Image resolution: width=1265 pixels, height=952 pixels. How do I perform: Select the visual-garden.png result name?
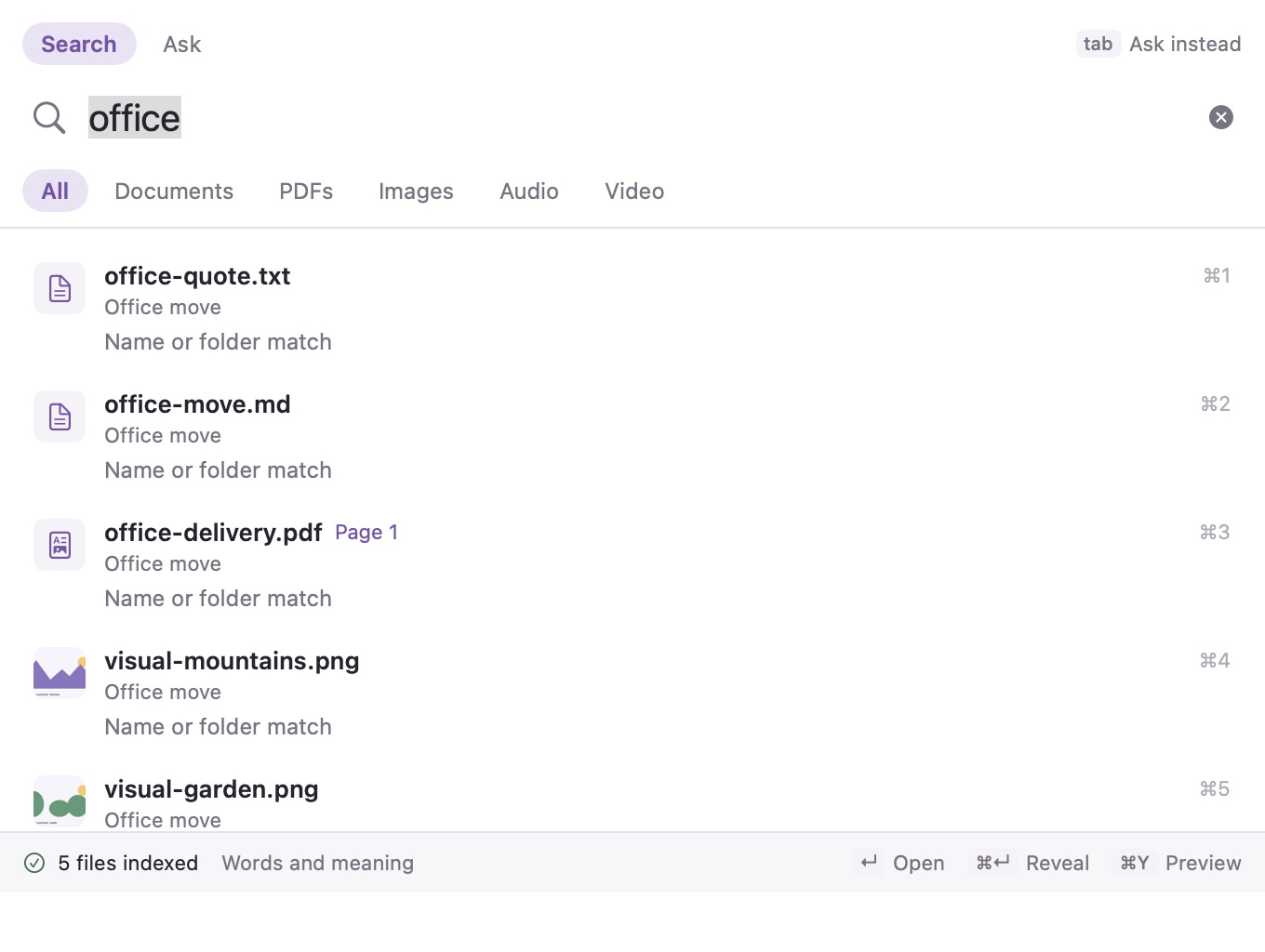click(x=211, y=789)
